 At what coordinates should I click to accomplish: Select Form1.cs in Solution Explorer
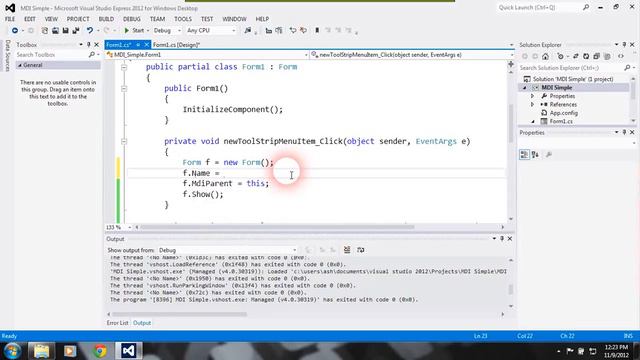pyautogui.click(x=561, y=121)
